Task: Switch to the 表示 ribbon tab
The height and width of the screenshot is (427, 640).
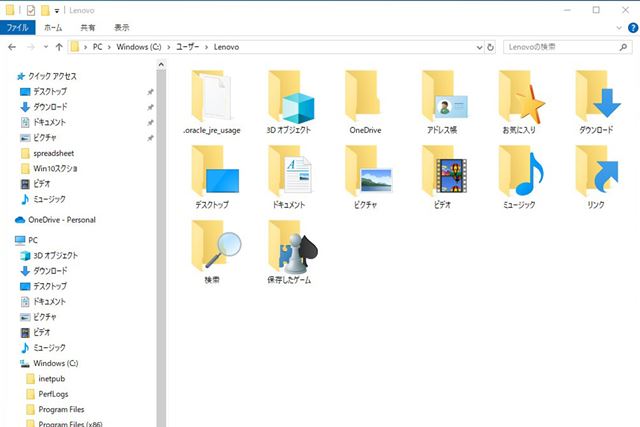Action: coord(122,28)
